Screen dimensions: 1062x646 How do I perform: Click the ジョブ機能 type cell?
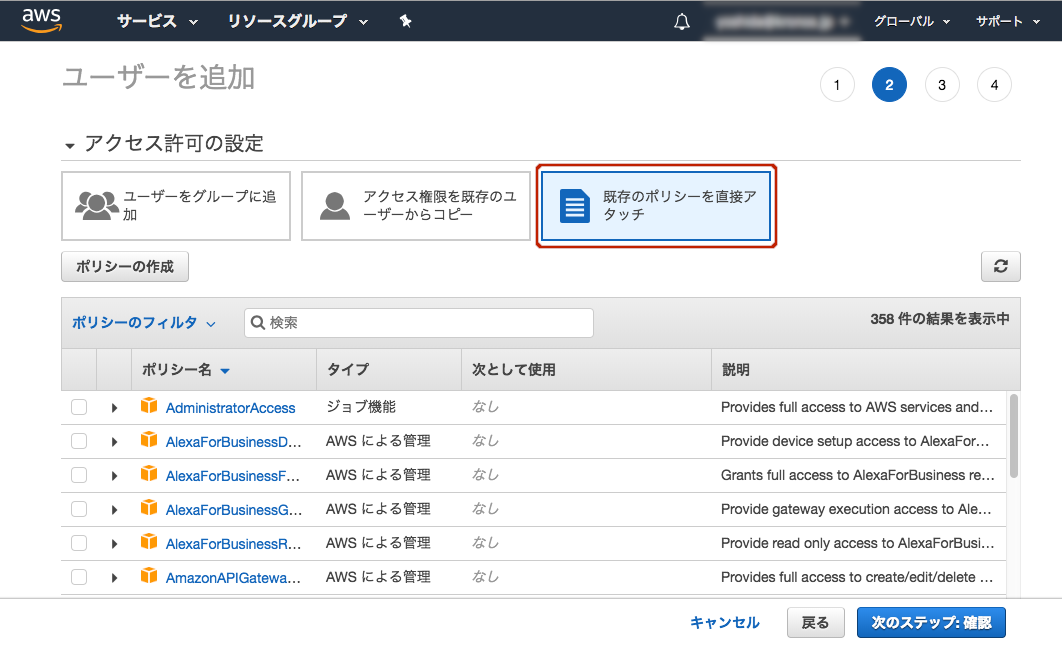[x=361, y=406]
